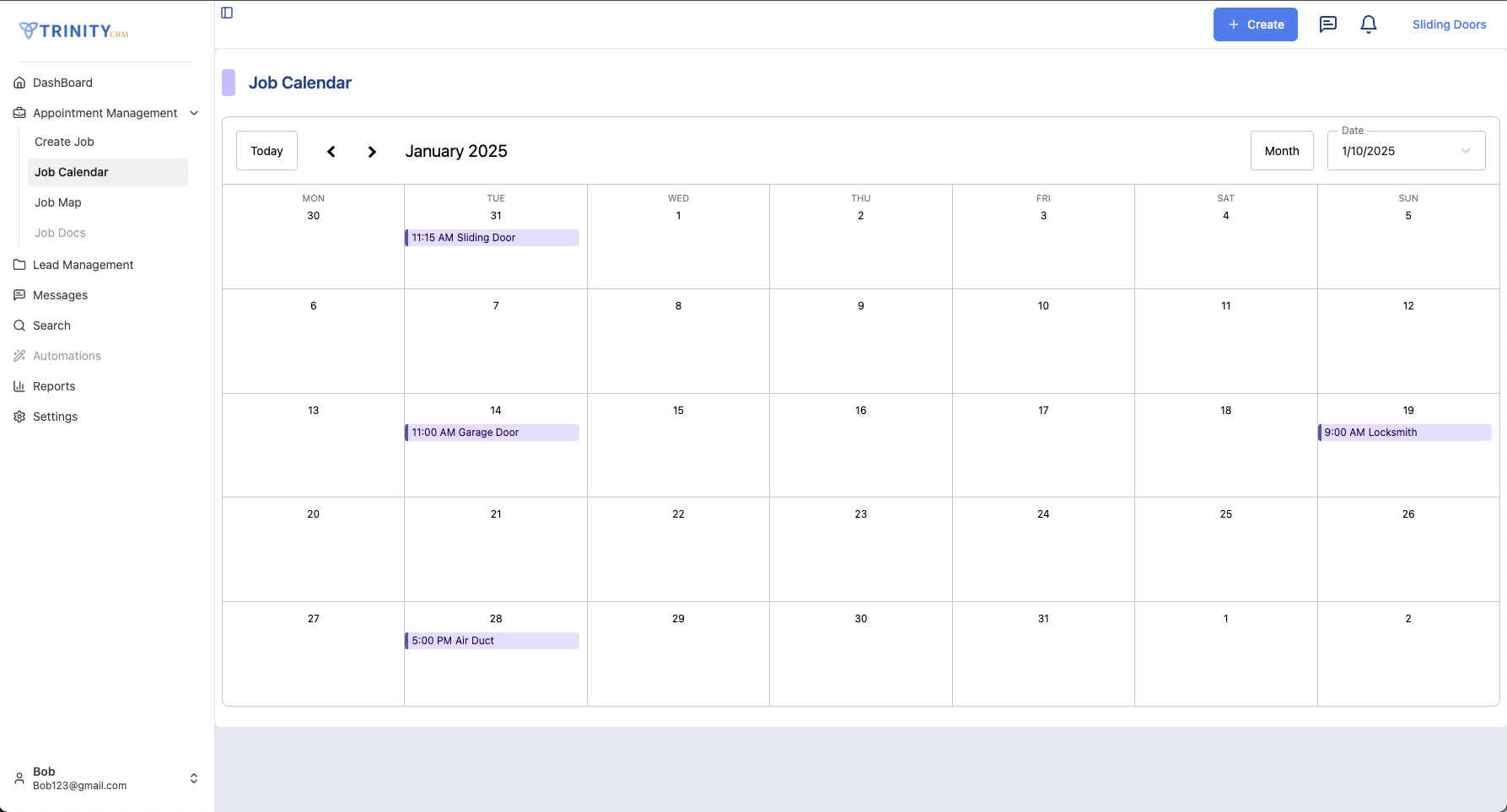
Task: Select day 13 in the calendar
Action: click(313, 411)
